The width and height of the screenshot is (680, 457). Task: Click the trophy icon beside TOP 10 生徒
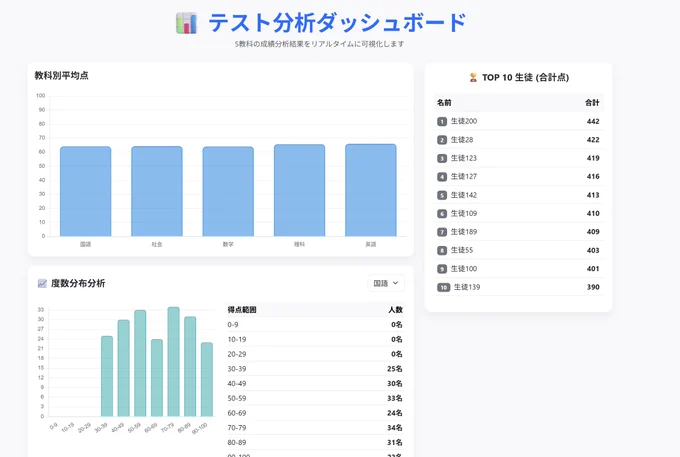point(473,78)
